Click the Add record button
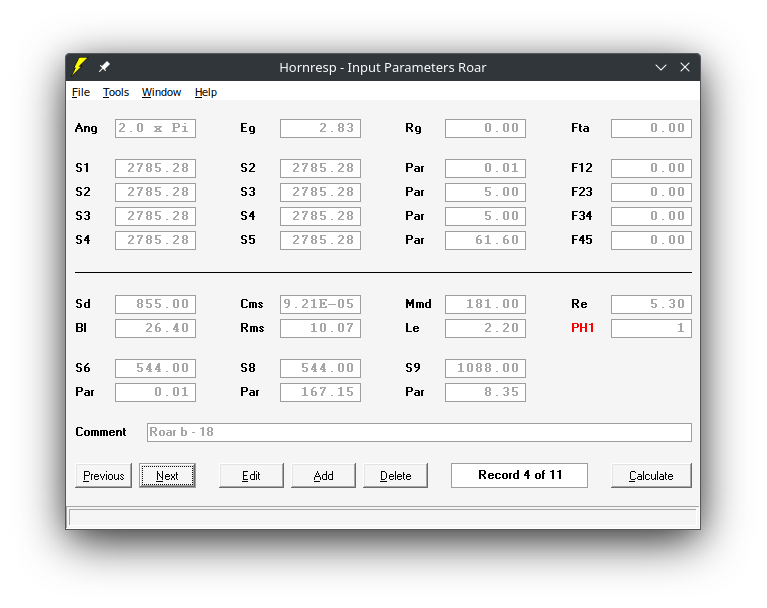The height and width of the screenshot is (608, 767). pos(323,475)
